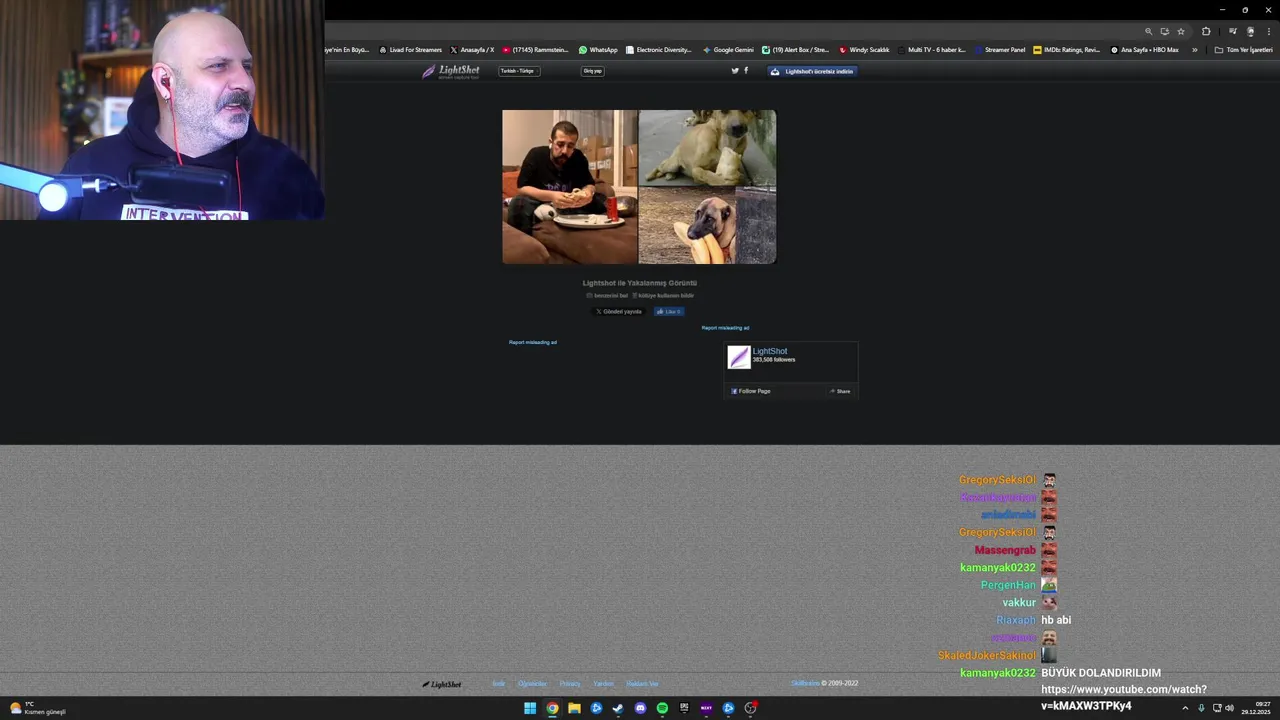Open the Turkish - Türkçe language dropdown
This screenshot has width=1280, height=720.
519,71
